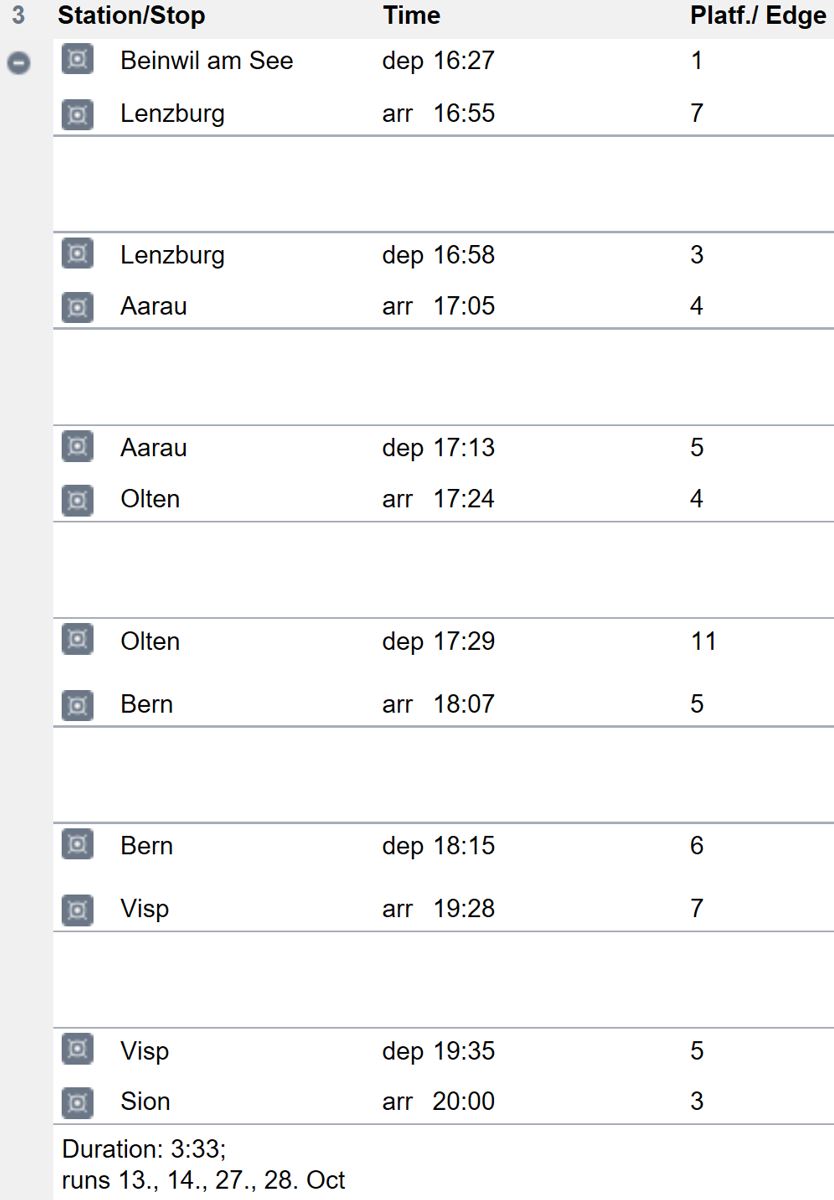This screenshot has height=1200, width=834.
Task: Click station icon beside Visp departure 19:35
Action: click(x=77, y=1051)
